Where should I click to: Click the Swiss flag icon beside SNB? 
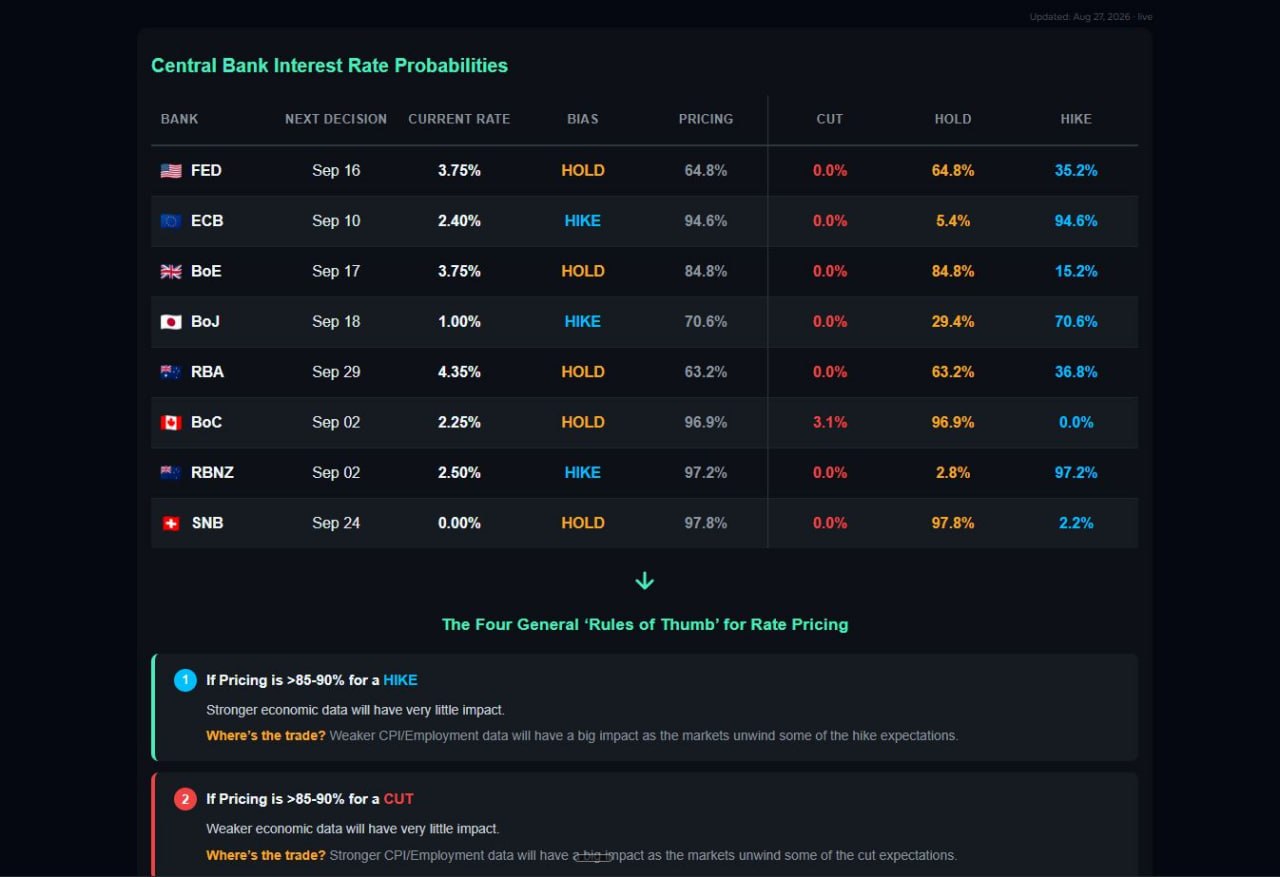[x=171, y=523]
